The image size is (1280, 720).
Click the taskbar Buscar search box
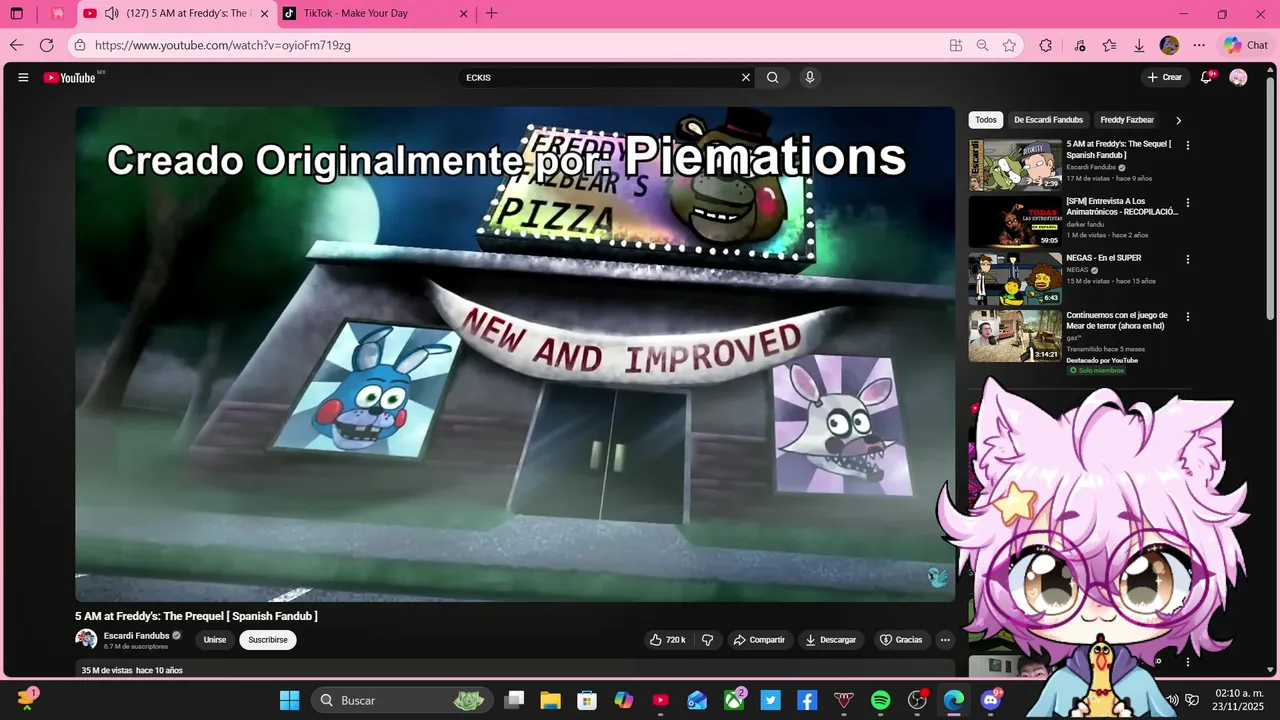[x=402, y=700]
